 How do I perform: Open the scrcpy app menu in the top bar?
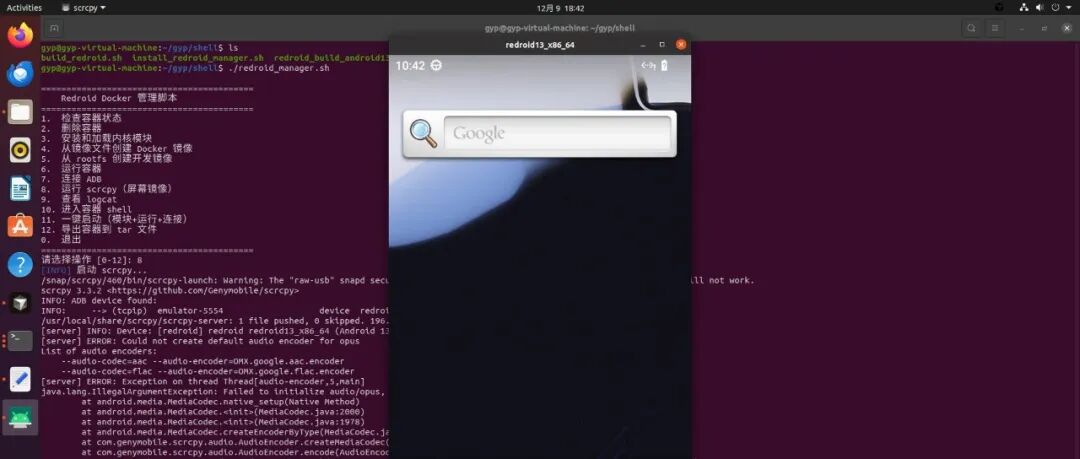[83, 8]
